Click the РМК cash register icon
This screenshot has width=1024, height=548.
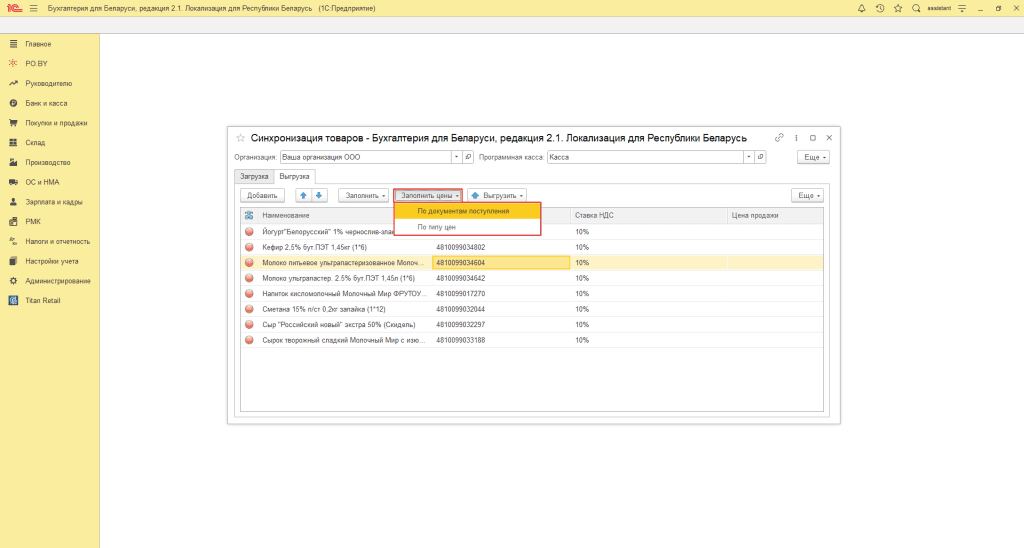pyautogui.click(x=13, y=221)
